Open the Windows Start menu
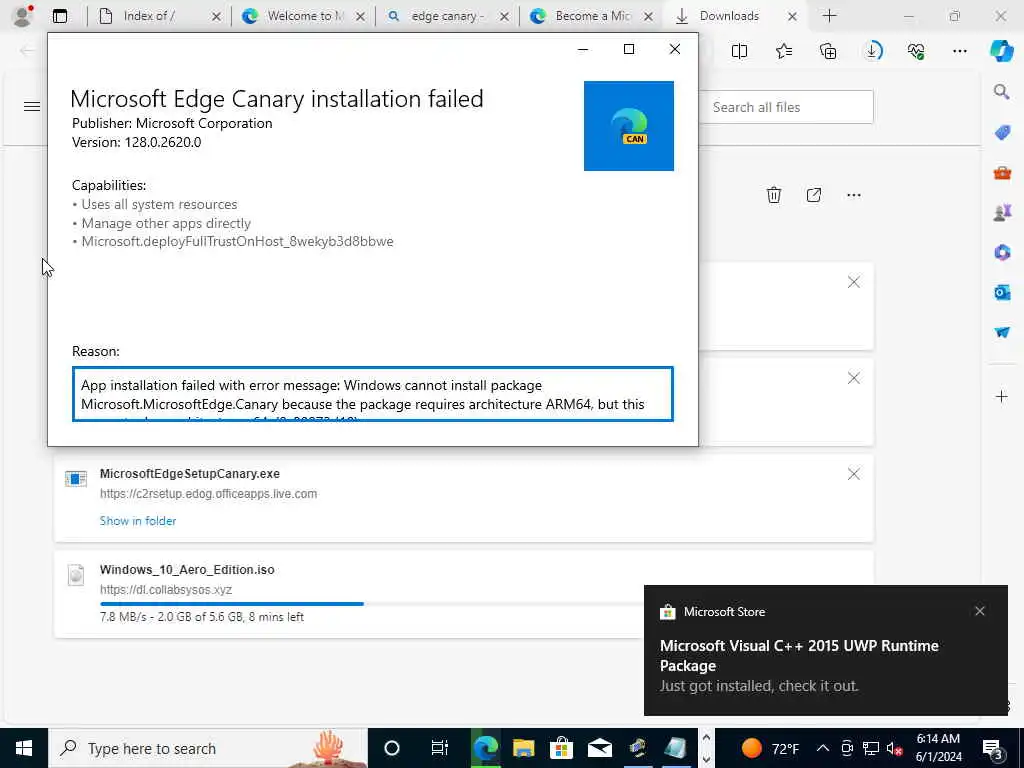Screen dimensions: 1024x768 click(24, 748)
